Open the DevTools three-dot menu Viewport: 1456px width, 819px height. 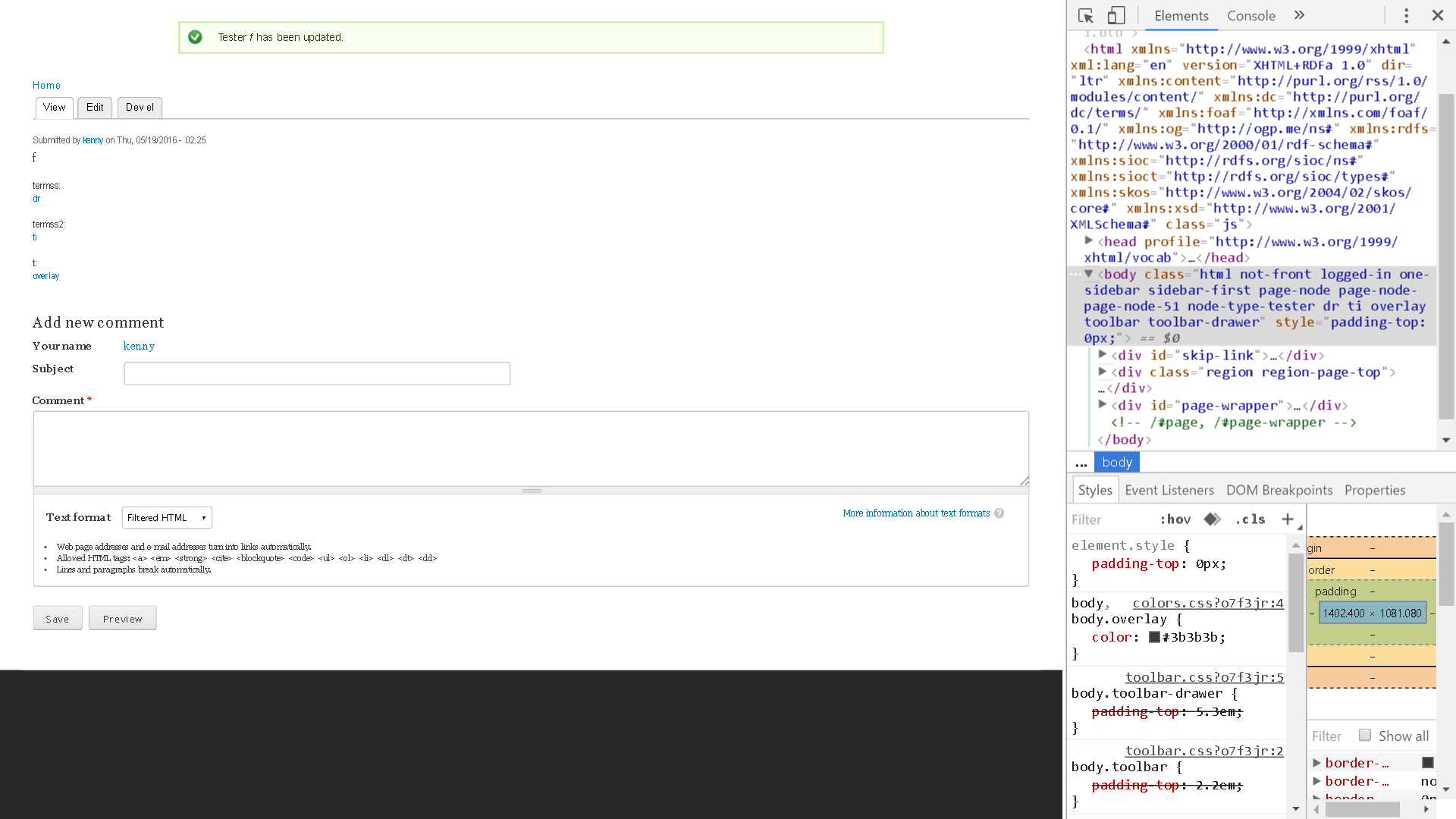(1406, 16)
